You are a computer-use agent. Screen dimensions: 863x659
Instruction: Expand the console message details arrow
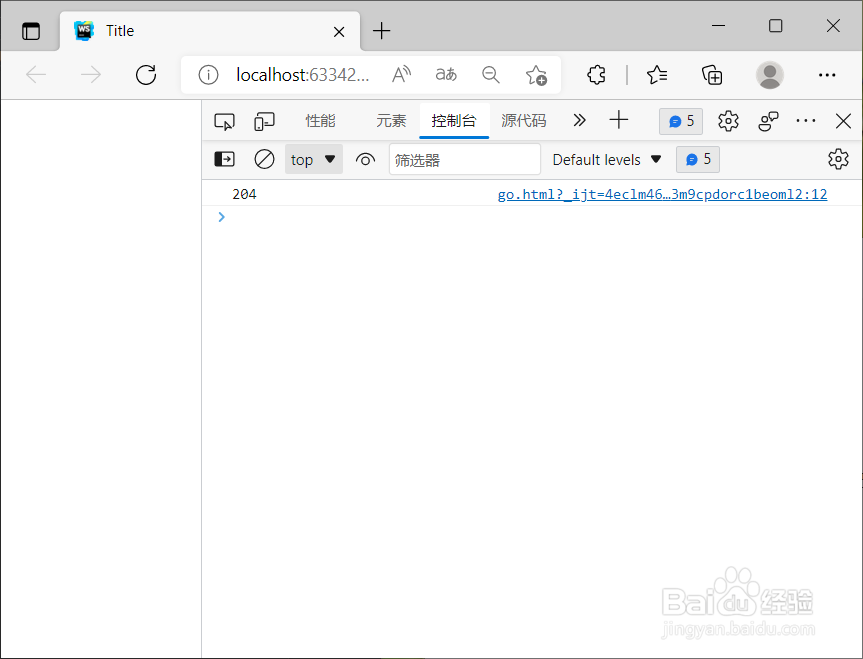point(221,217)
